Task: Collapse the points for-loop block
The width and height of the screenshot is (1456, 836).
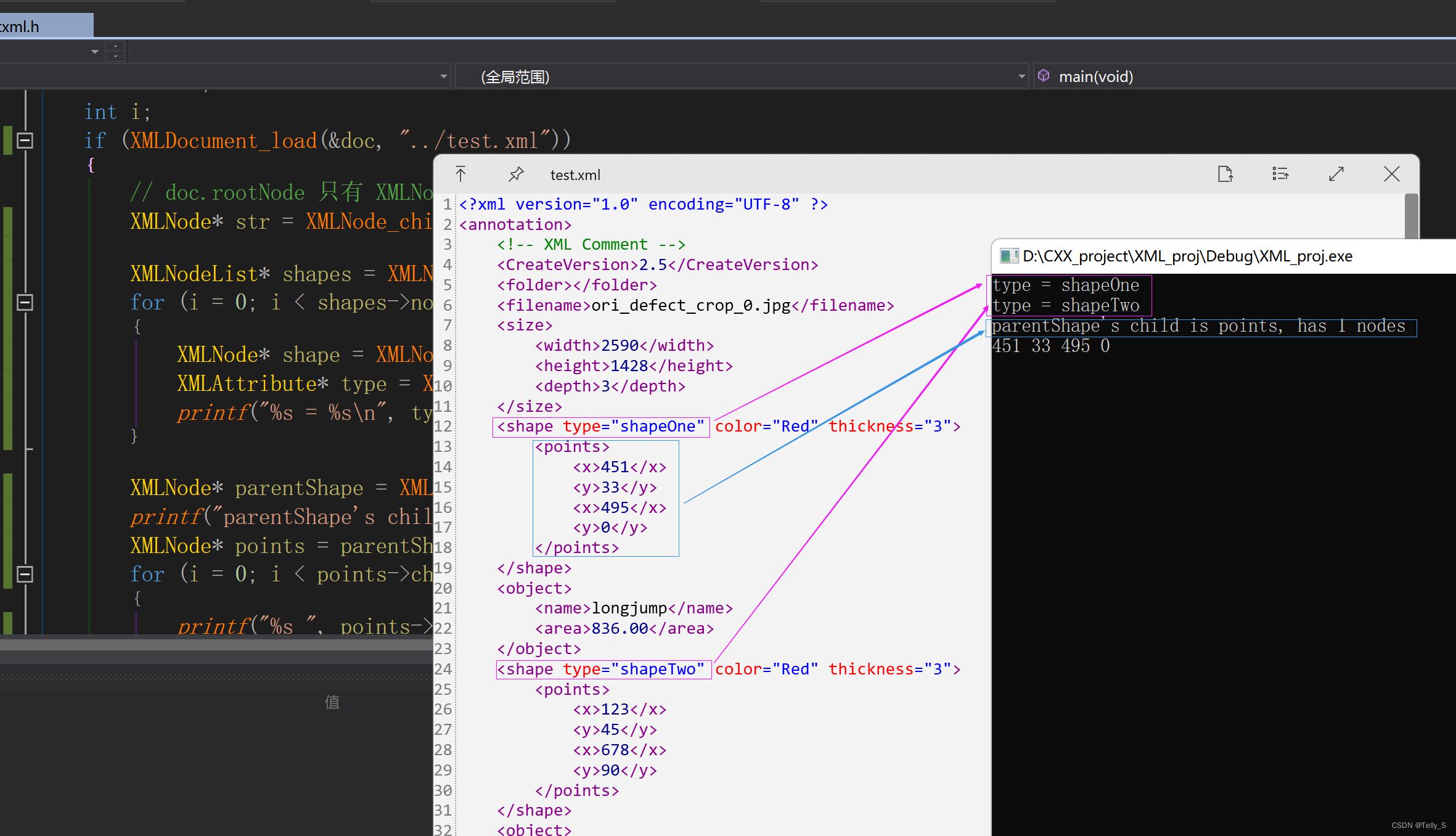Action: (x=25, y=574)
